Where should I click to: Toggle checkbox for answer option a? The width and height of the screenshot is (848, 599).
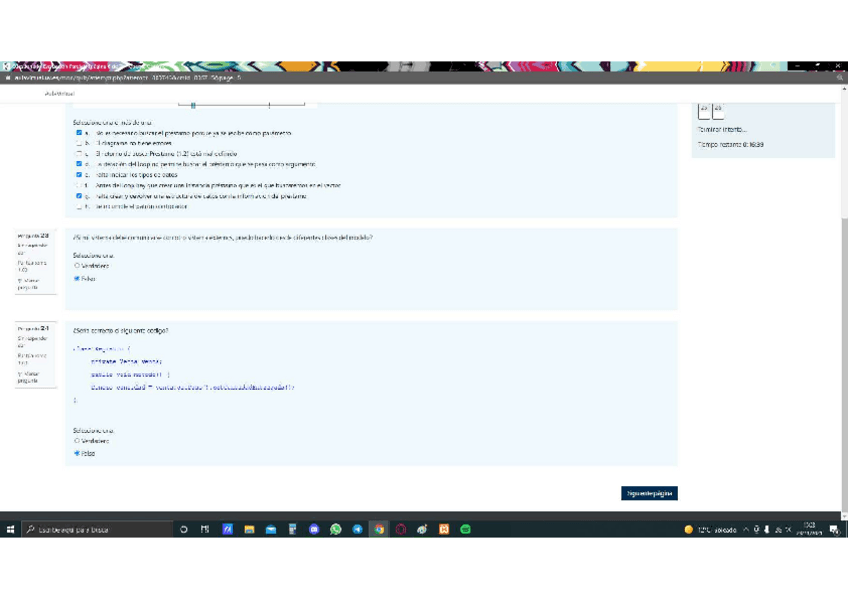79,132
